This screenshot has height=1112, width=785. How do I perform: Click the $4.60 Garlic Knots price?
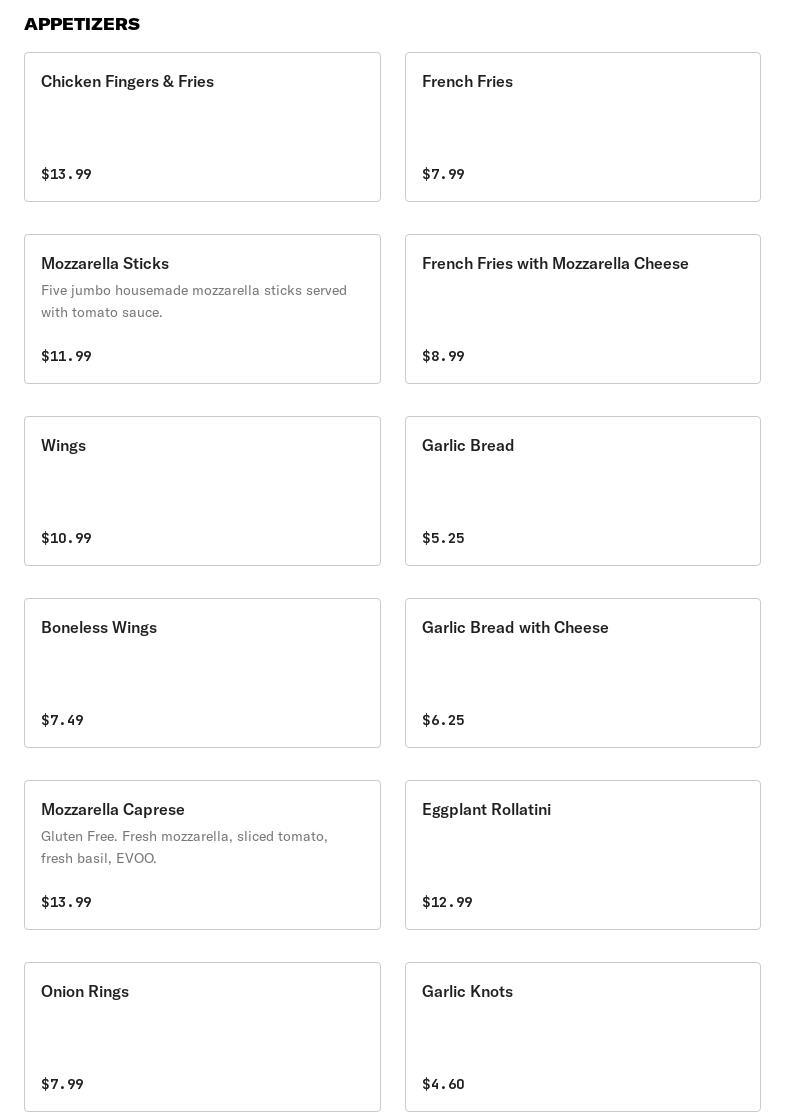pyautogui.click(x=443, y=1084)
